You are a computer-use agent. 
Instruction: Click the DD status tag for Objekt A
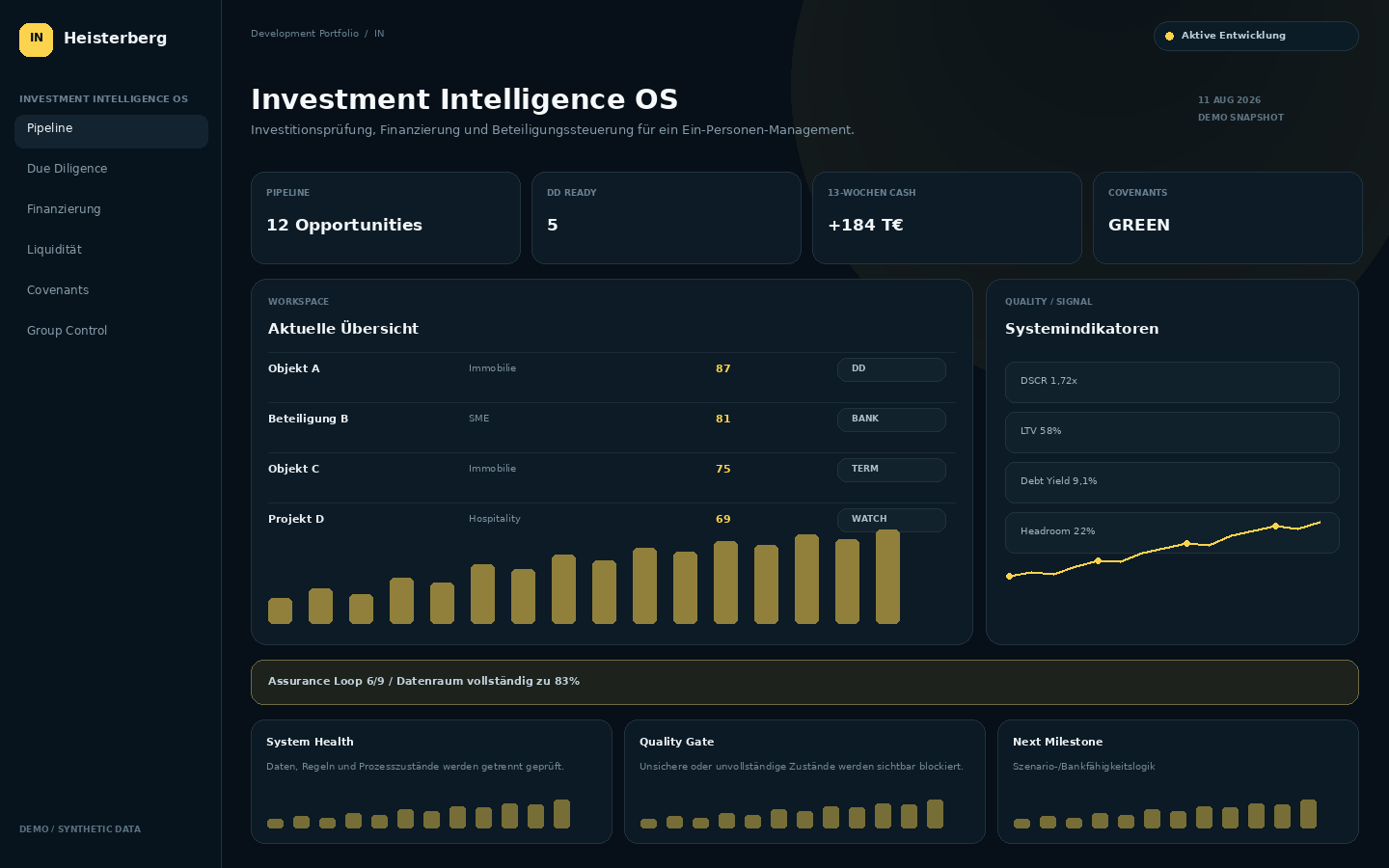891,369
